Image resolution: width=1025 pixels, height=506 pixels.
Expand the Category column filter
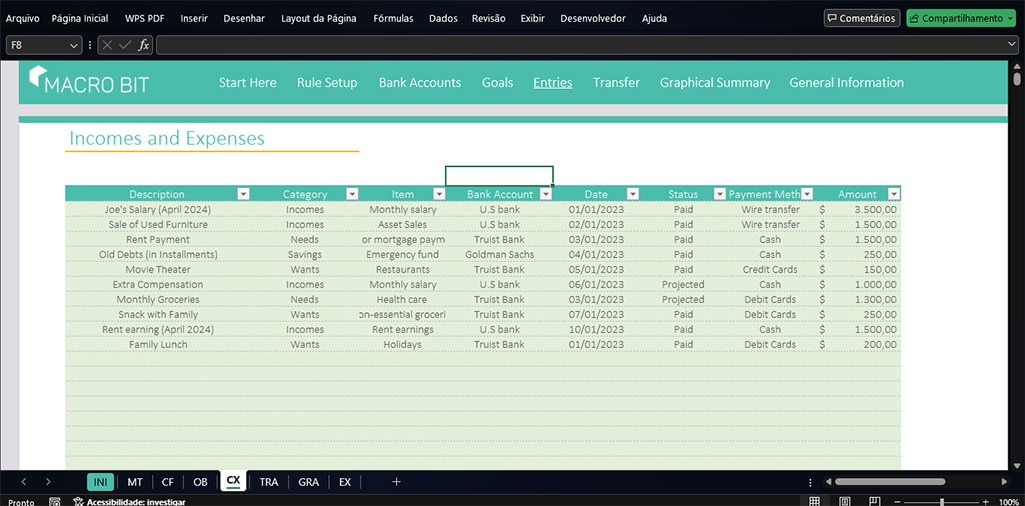[352, 194]
